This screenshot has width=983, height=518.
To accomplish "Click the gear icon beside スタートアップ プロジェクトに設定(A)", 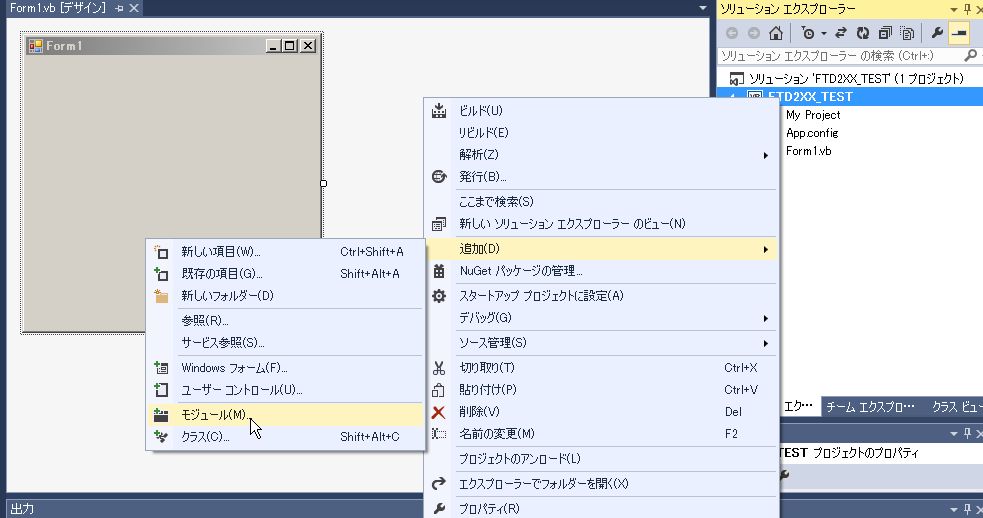I will tap(439, 296).
